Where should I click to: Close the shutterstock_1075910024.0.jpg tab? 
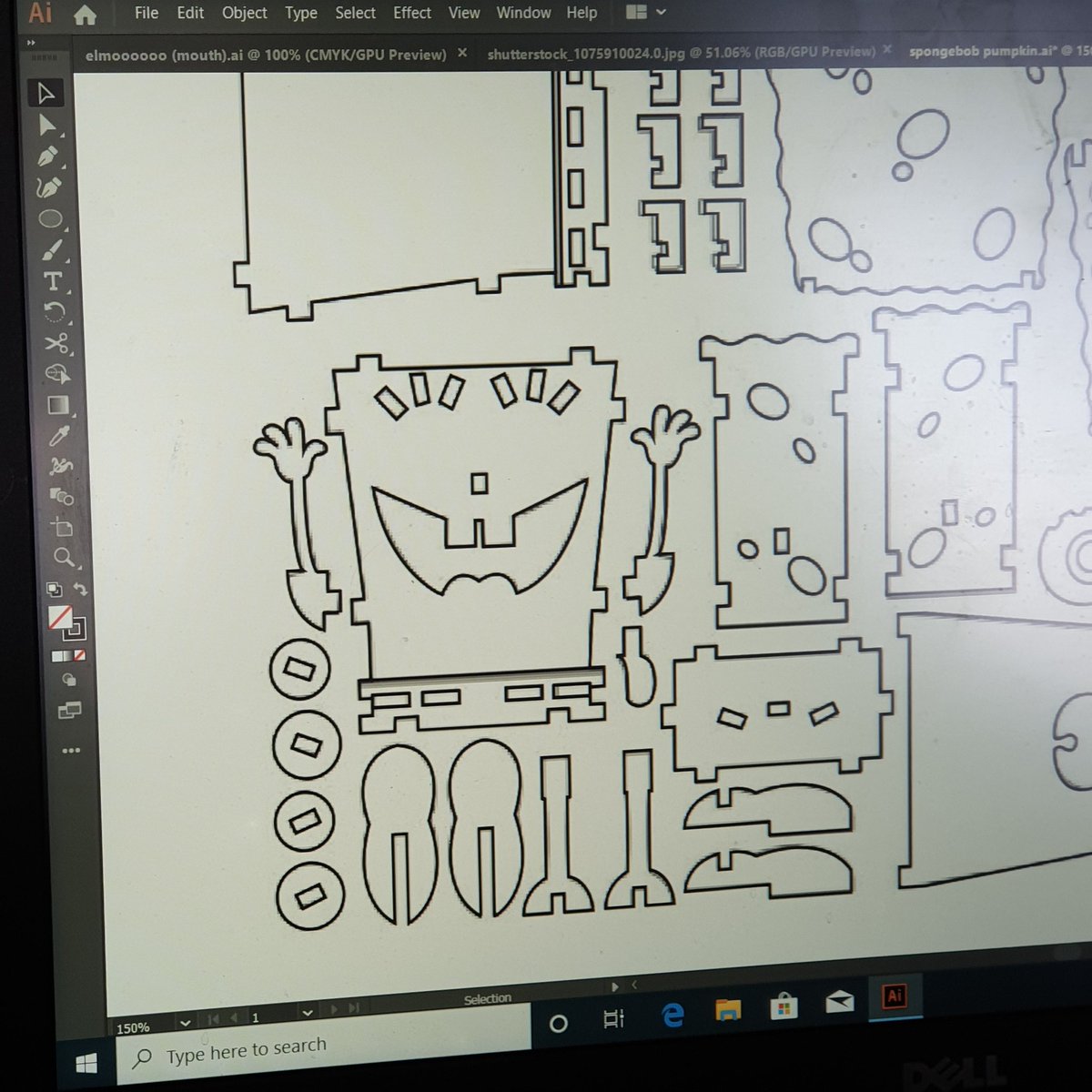click(887, 49)
